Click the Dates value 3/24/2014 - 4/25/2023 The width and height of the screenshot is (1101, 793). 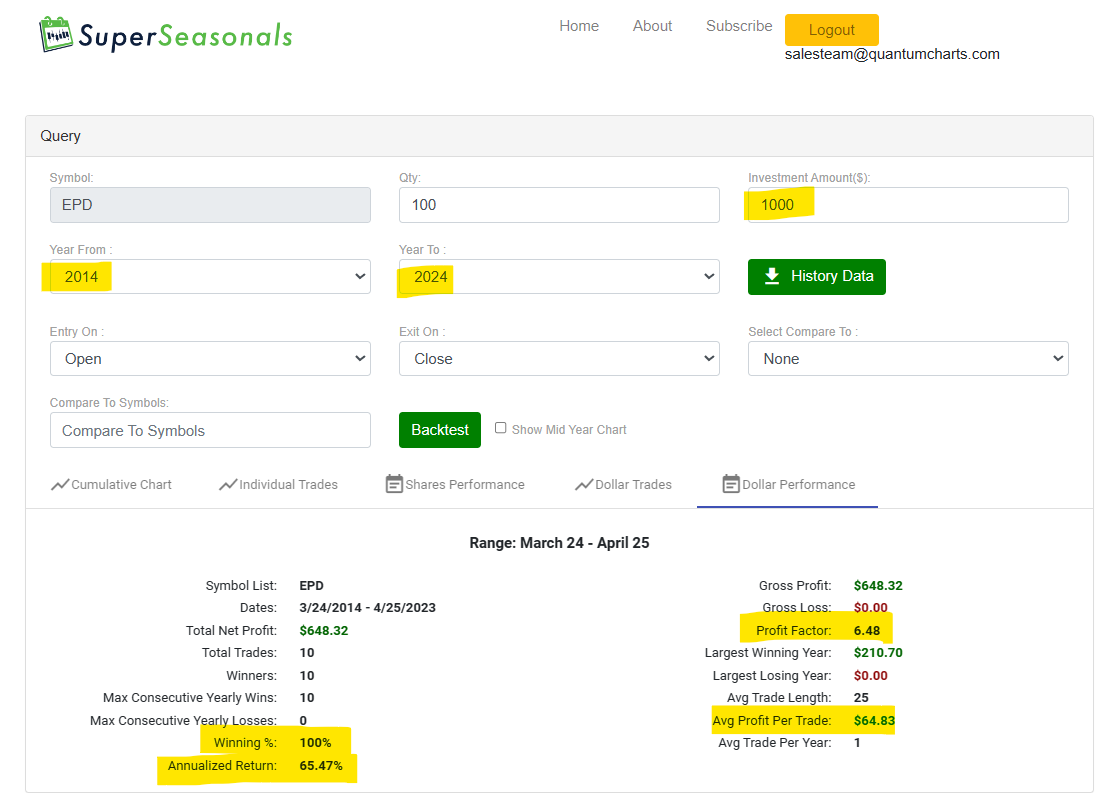tap(367, 608)
